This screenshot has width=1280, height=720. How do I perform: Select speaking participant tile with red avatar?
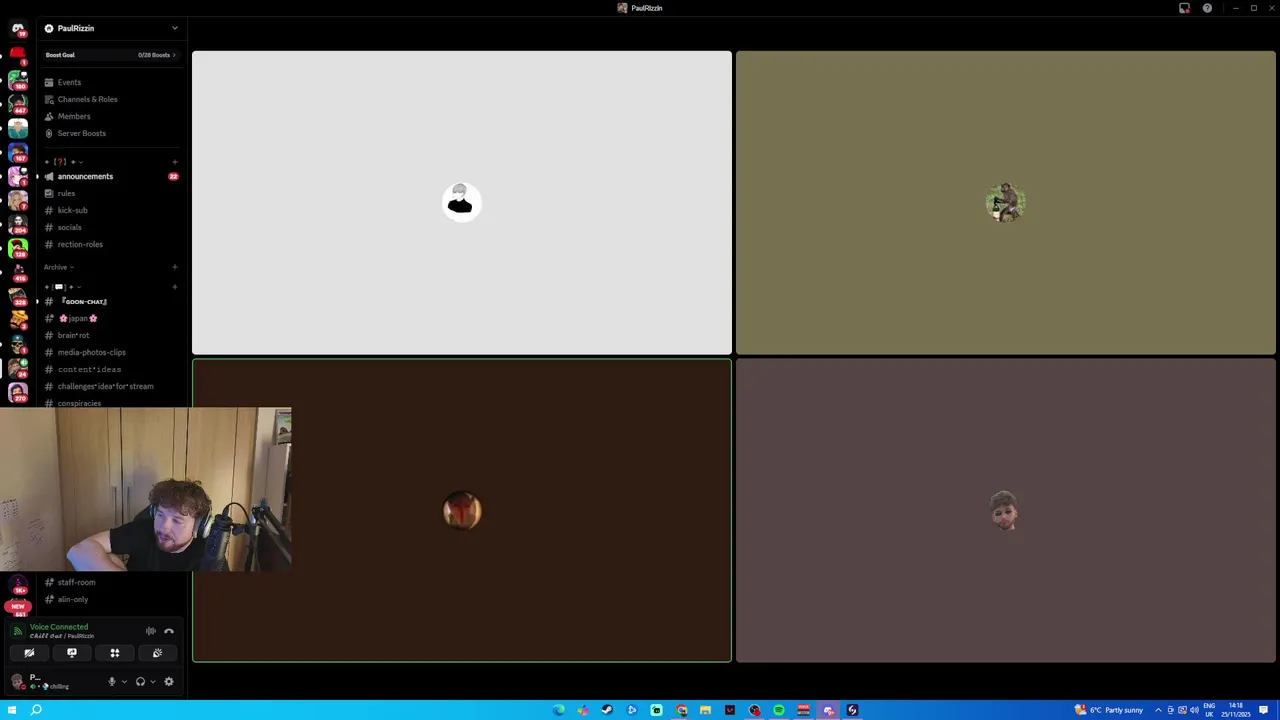tap(462, 511)
